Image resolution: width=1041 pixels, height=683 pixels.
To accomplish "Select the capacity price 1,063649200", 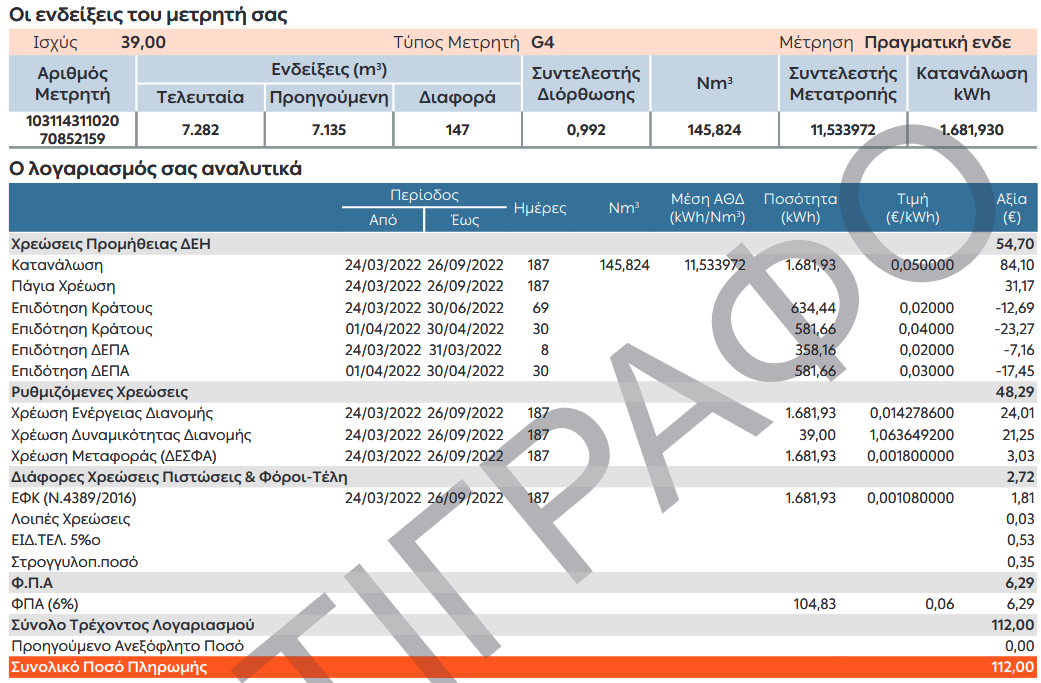I will click(912, 435).
